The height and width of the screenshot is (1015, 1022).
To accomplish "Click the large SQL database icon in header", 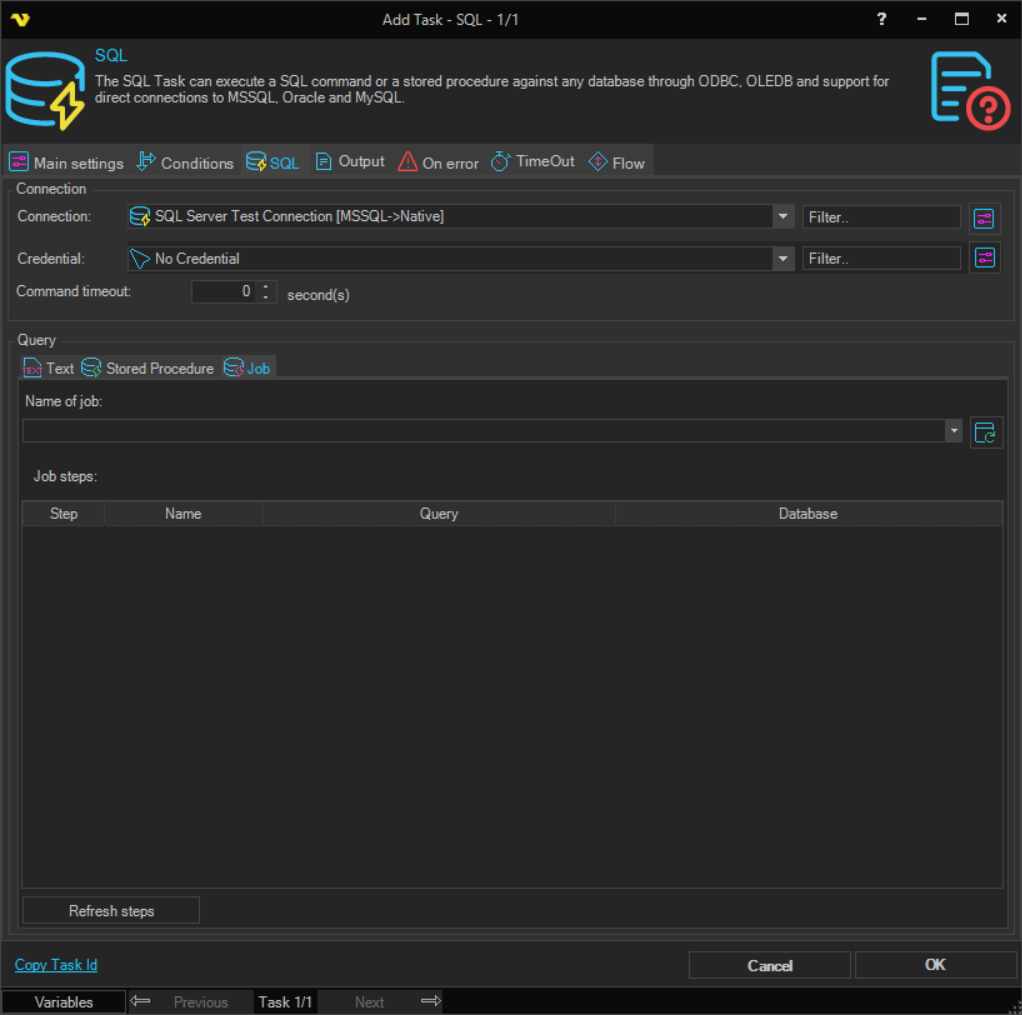I will click(x=45, y=91).
